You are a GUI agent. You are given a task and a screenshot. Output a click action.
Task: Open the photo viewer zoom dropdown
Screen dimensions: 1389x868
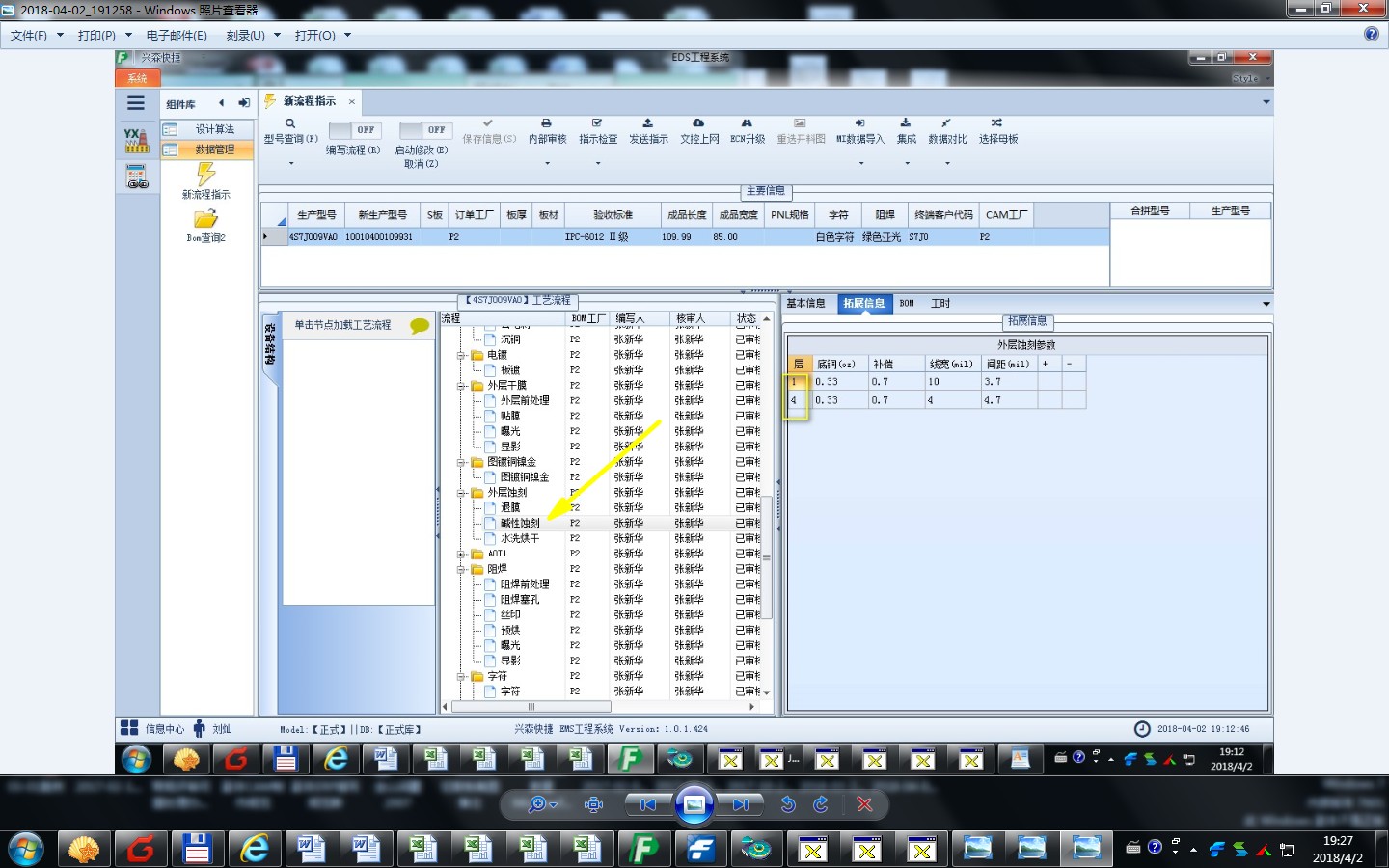point(541,804)
